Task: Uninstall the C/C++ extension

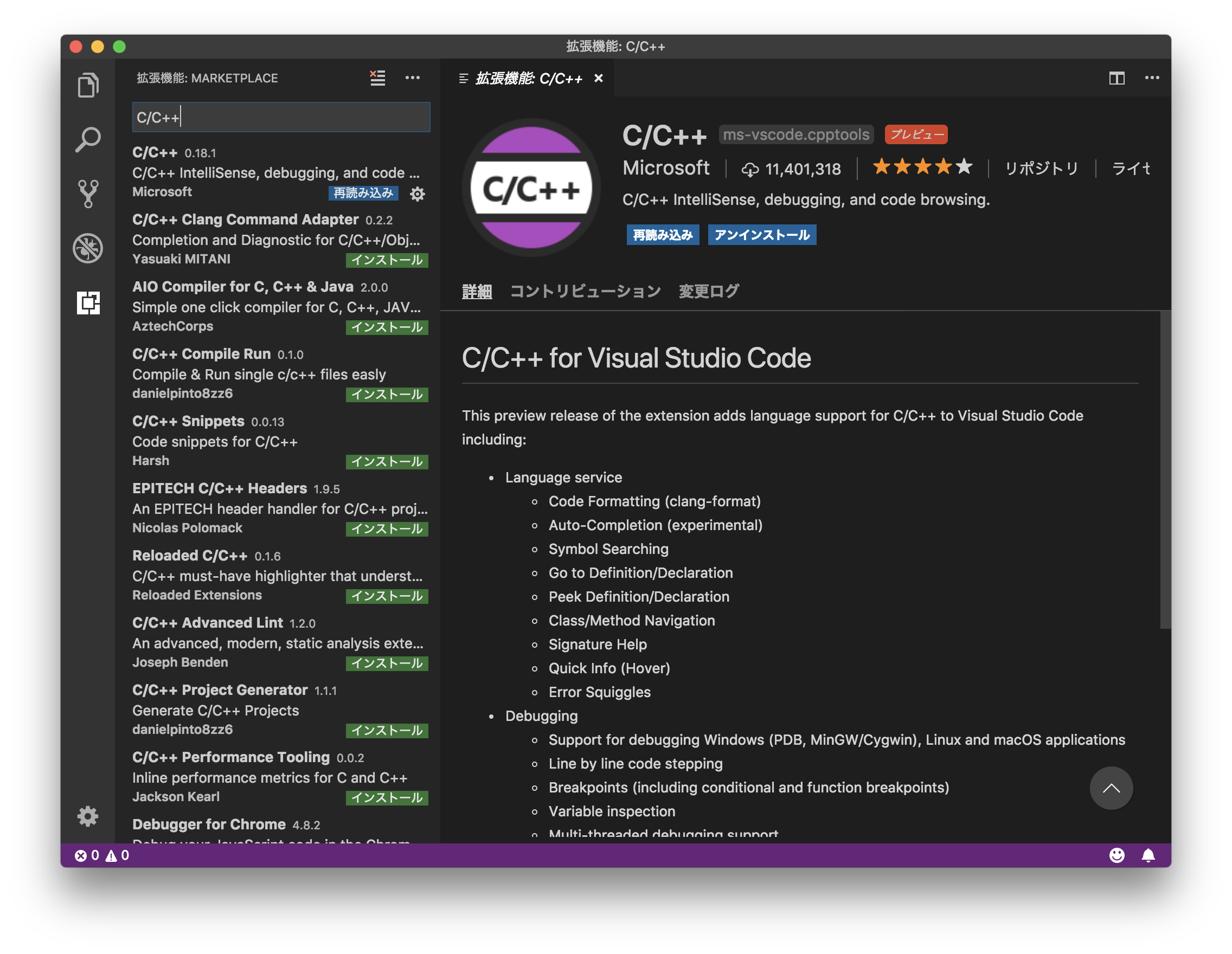Action: tap(761, 235)
